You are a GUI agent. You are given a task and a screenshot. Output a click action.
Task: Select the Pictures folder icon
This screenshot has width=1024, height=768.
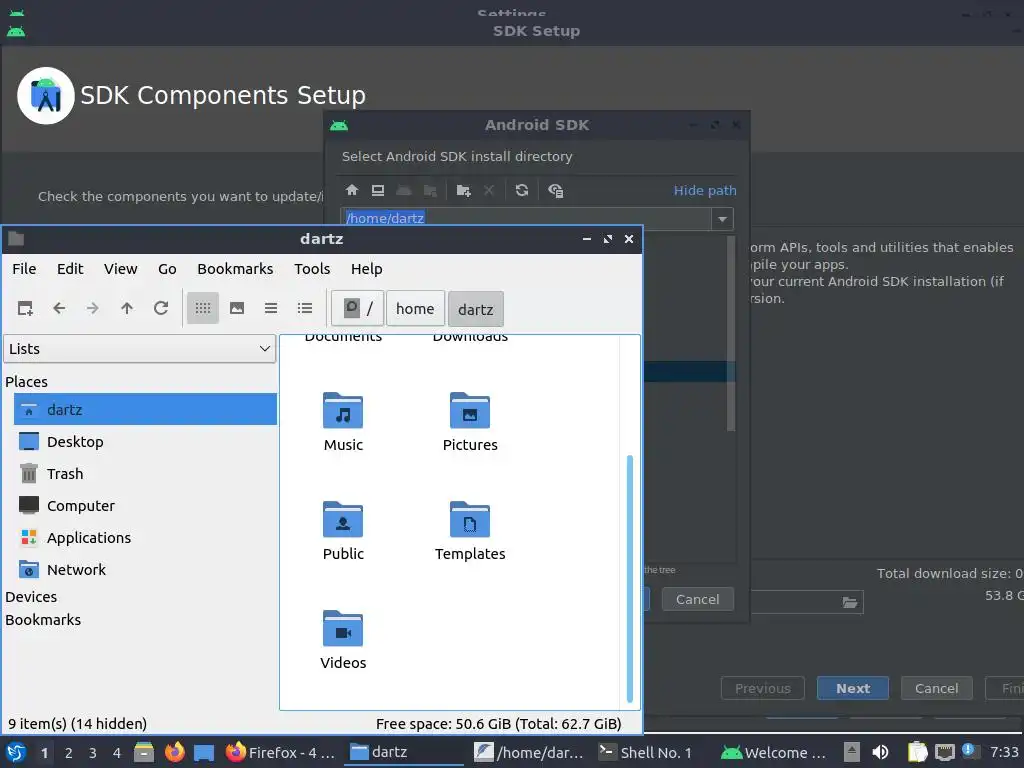[470, 411]
